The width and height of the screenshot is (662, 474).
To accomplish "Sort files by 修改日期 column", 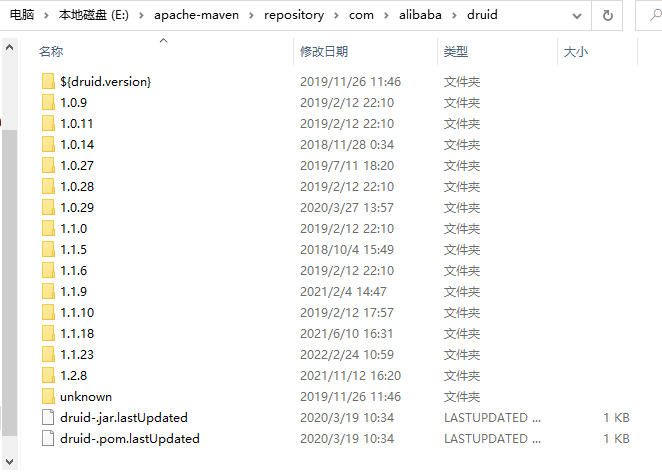I will pyautogui.click(x=324, y=51).
